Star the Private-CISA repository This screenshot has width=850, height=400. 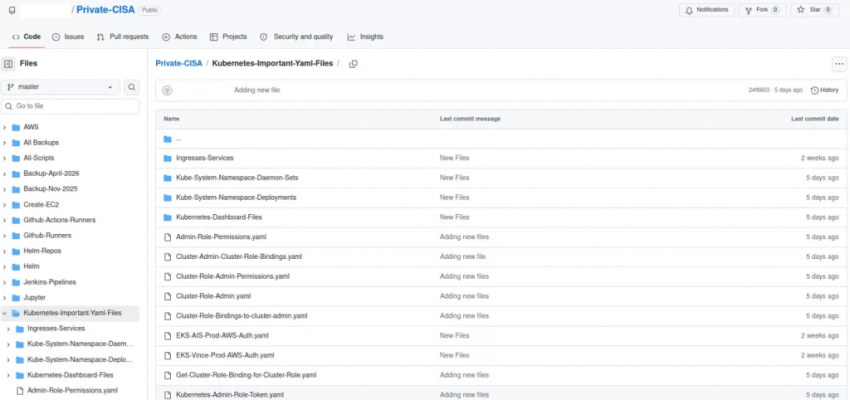point(815,10)
